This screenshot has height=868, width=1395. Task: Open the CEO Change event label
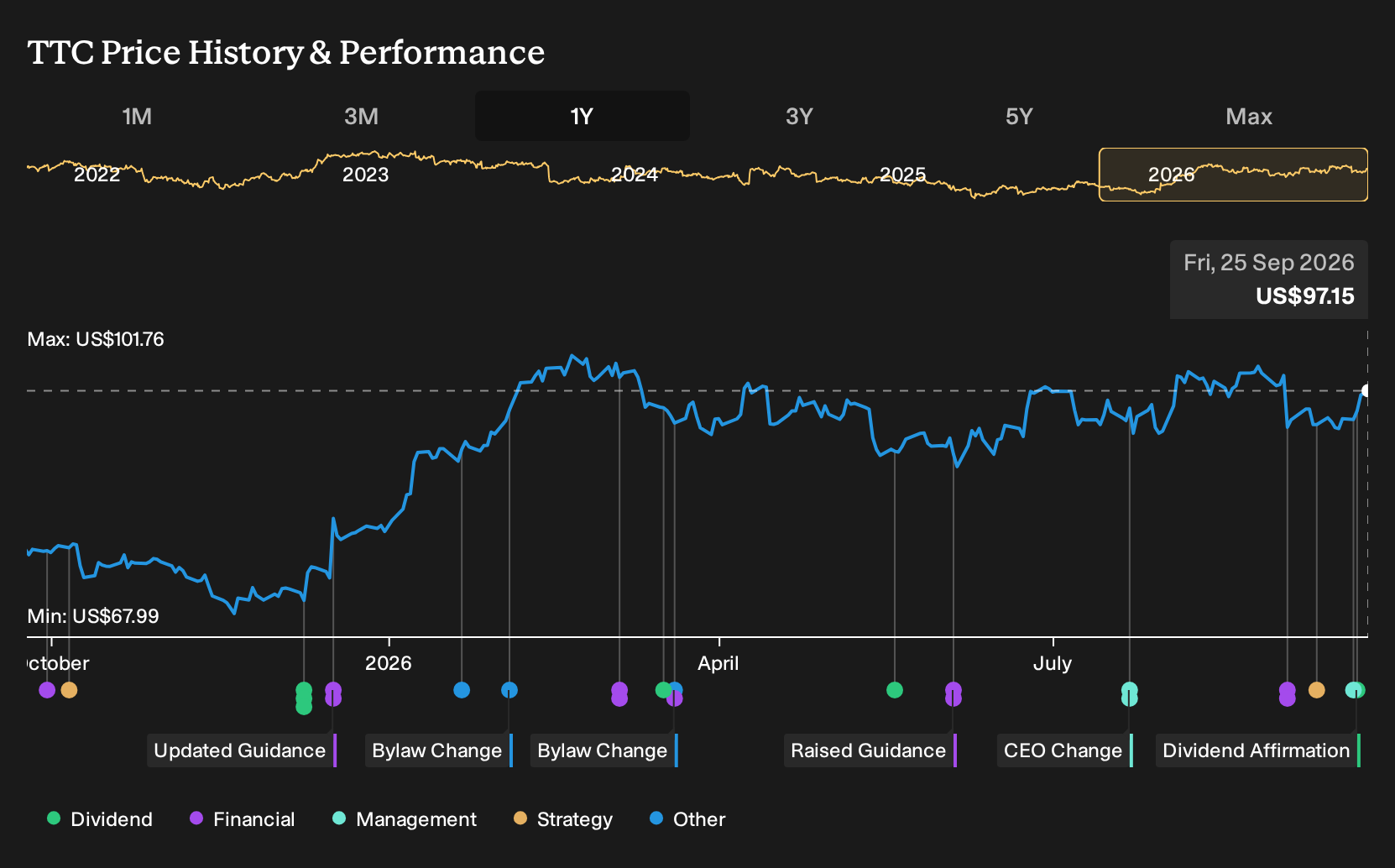1064,750
